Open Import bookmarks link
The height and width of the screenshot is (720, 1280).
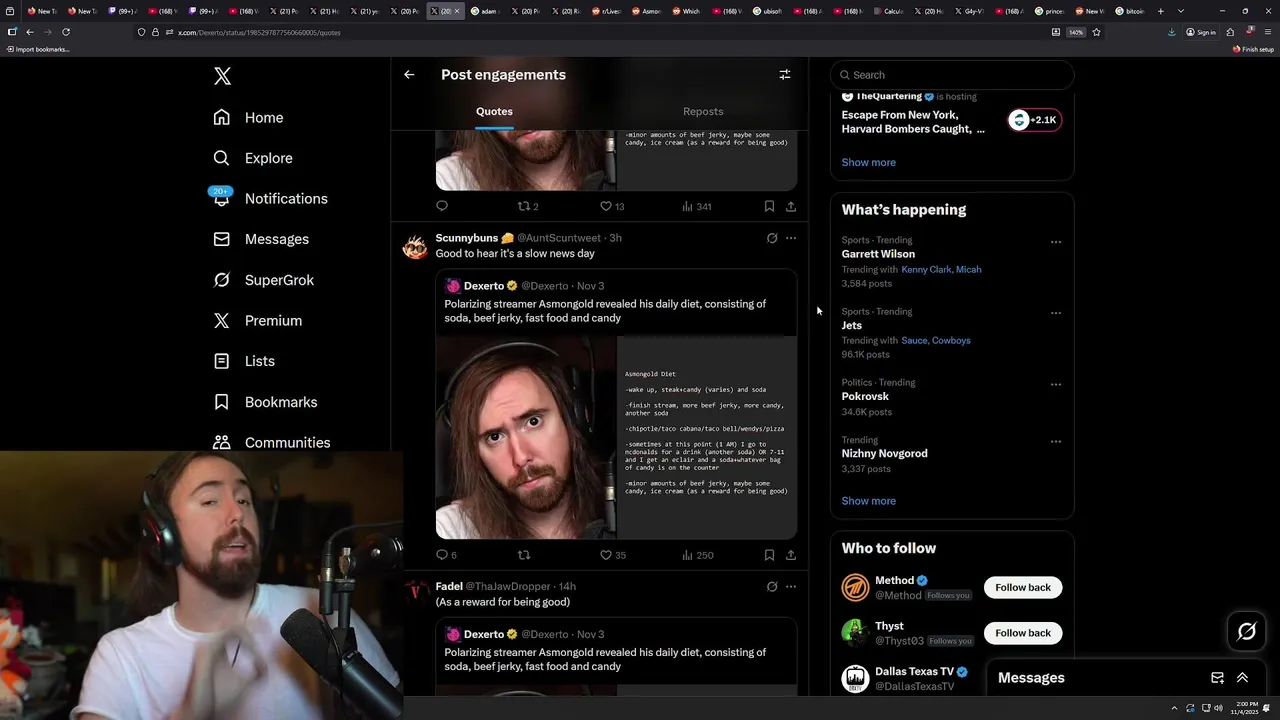click(38, 49)
